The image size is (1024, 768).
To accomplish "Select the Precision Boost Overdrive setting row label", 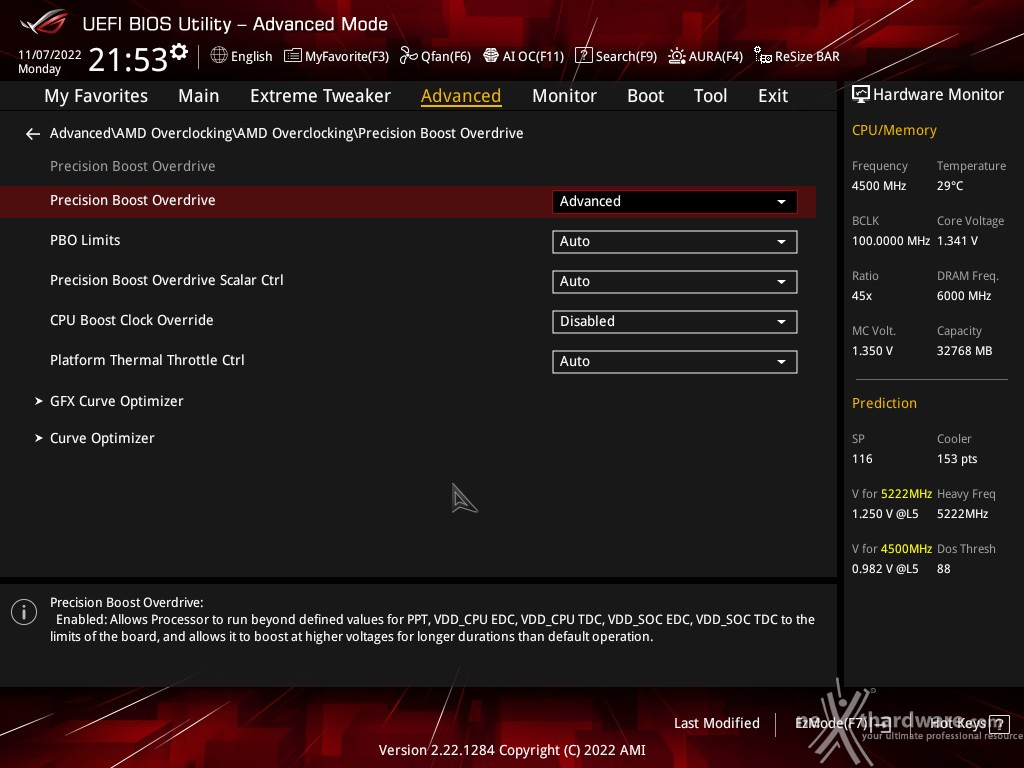I will (x=133, y=200).
